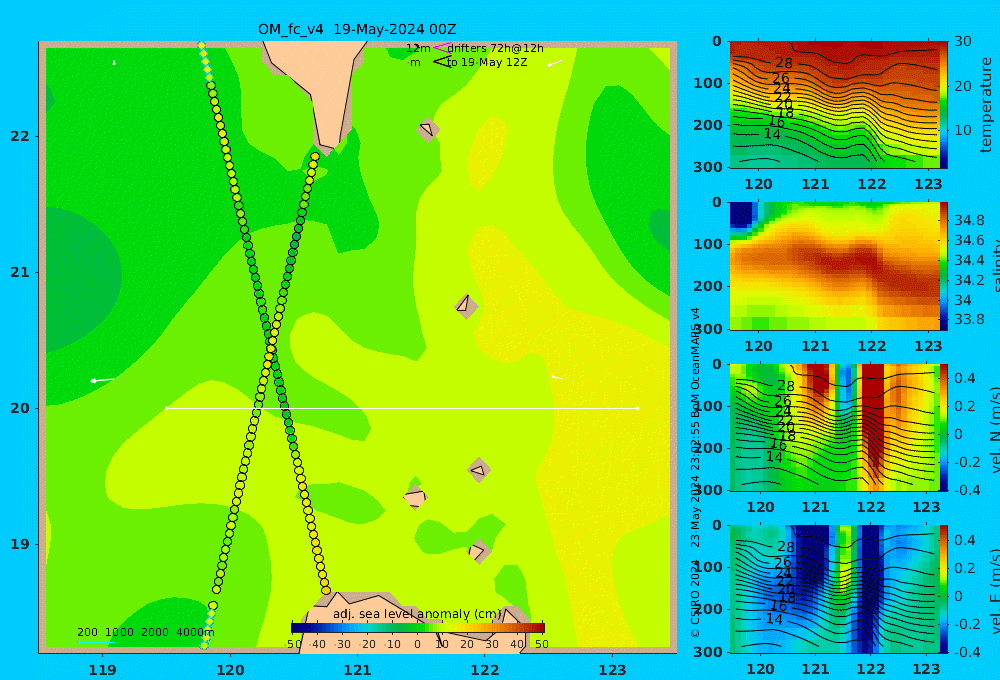The width and height of the screenshot is (1000, 680).
Task: Click the '50' tick on sea level colorbar
Action: (541, 644)
